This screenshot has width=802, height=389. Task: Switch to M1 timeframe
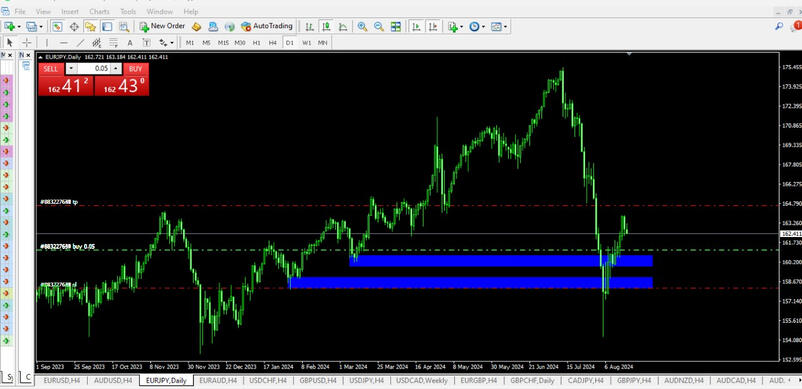coord(190,43)
